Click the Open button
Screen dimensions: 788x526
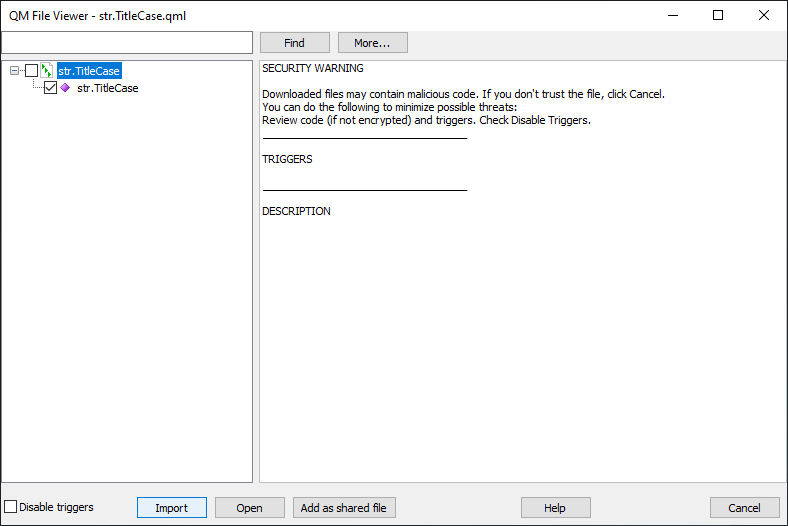pyautogui.click(x=250, y=507)
